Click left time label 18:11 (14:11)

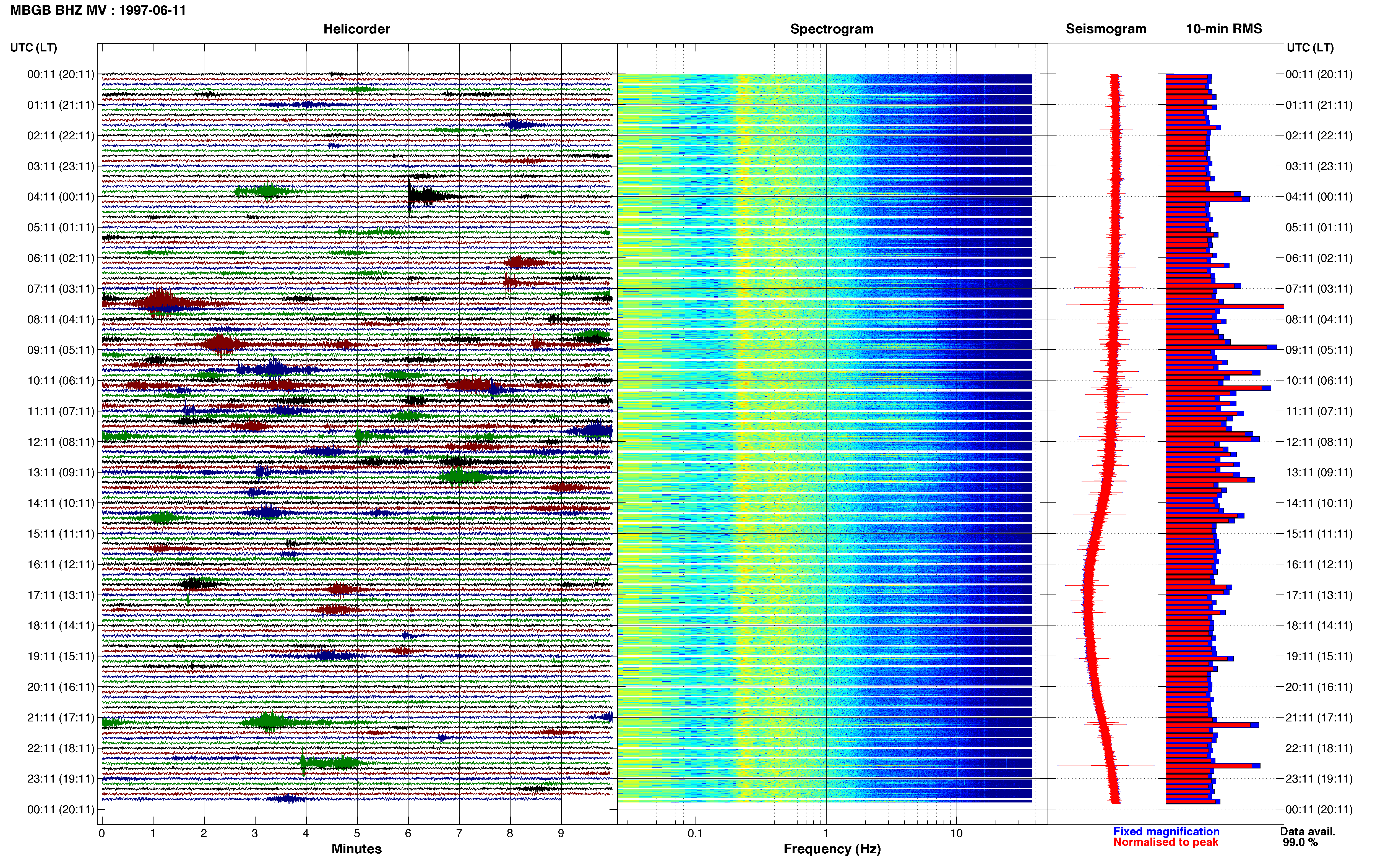pos(60,626)
